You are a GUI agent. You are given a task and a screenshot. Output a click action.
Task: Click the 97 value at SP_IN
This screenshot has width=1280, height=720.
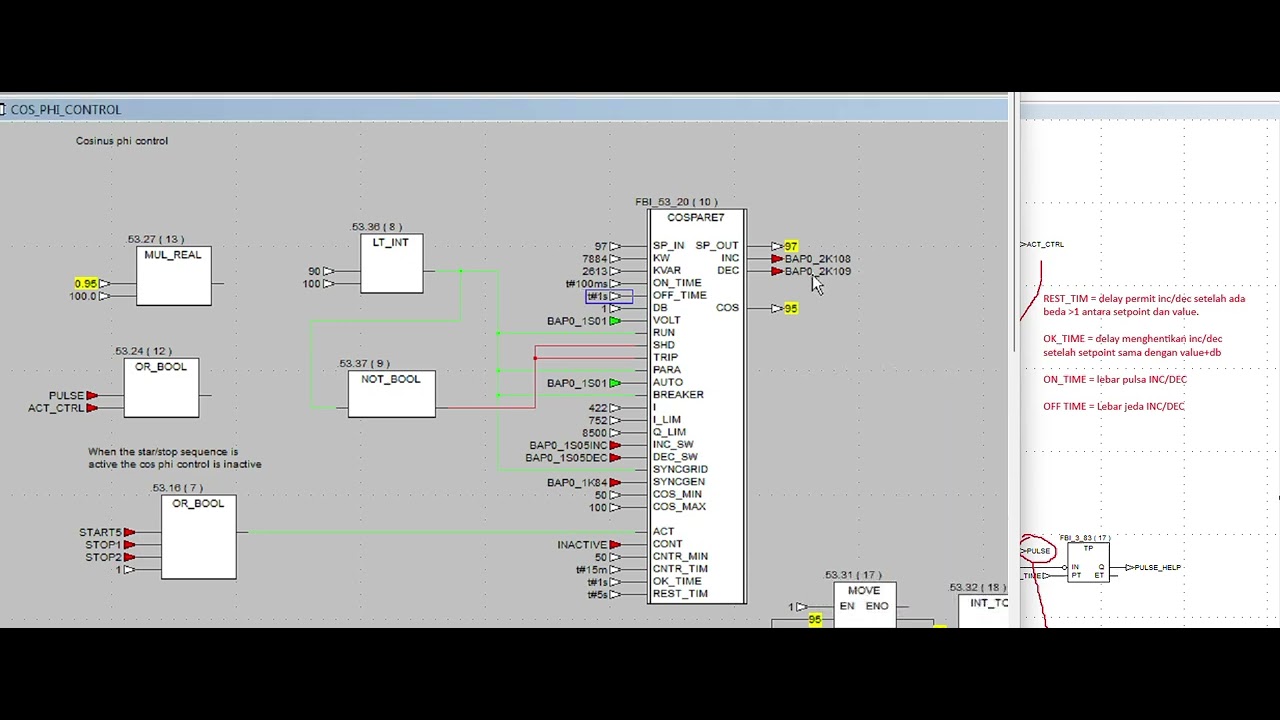point(601,246)
